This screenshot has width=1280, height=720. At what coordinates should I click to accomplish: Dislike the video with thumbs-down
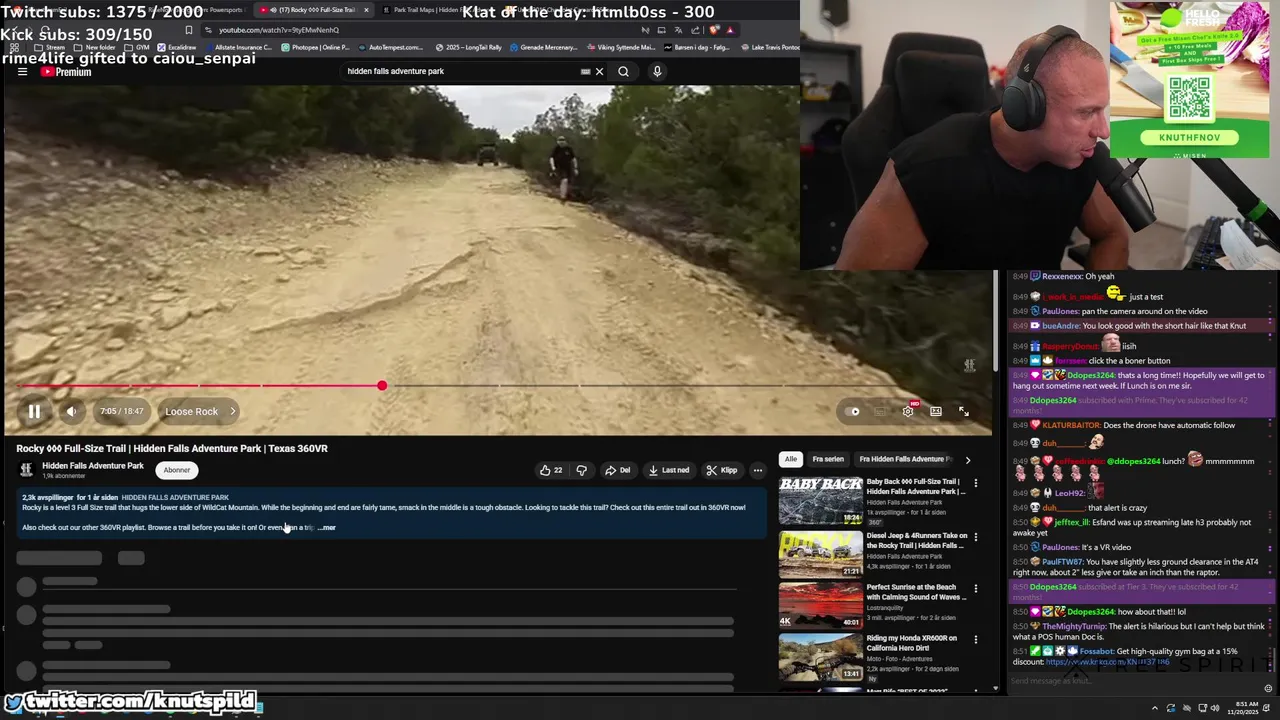click(581, 470)
